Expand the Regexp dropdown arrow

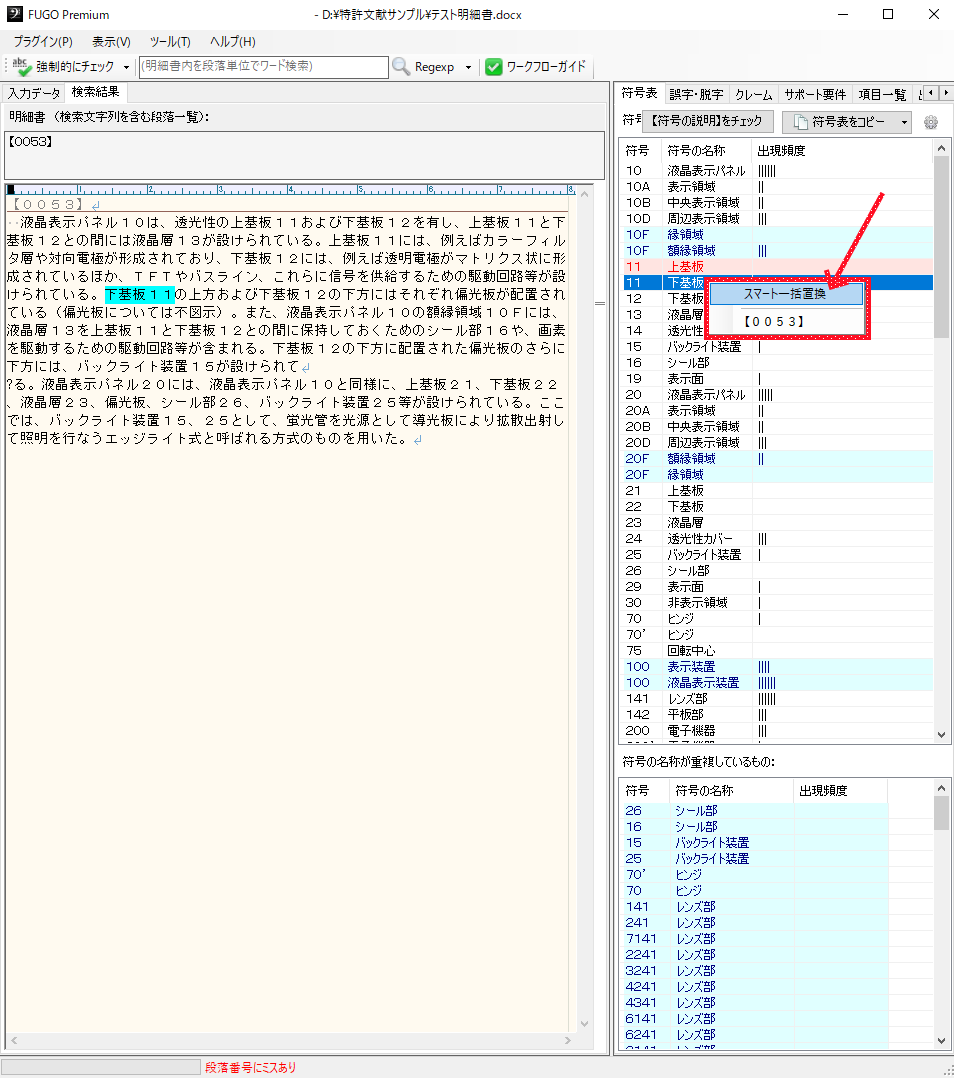(468, 67)
